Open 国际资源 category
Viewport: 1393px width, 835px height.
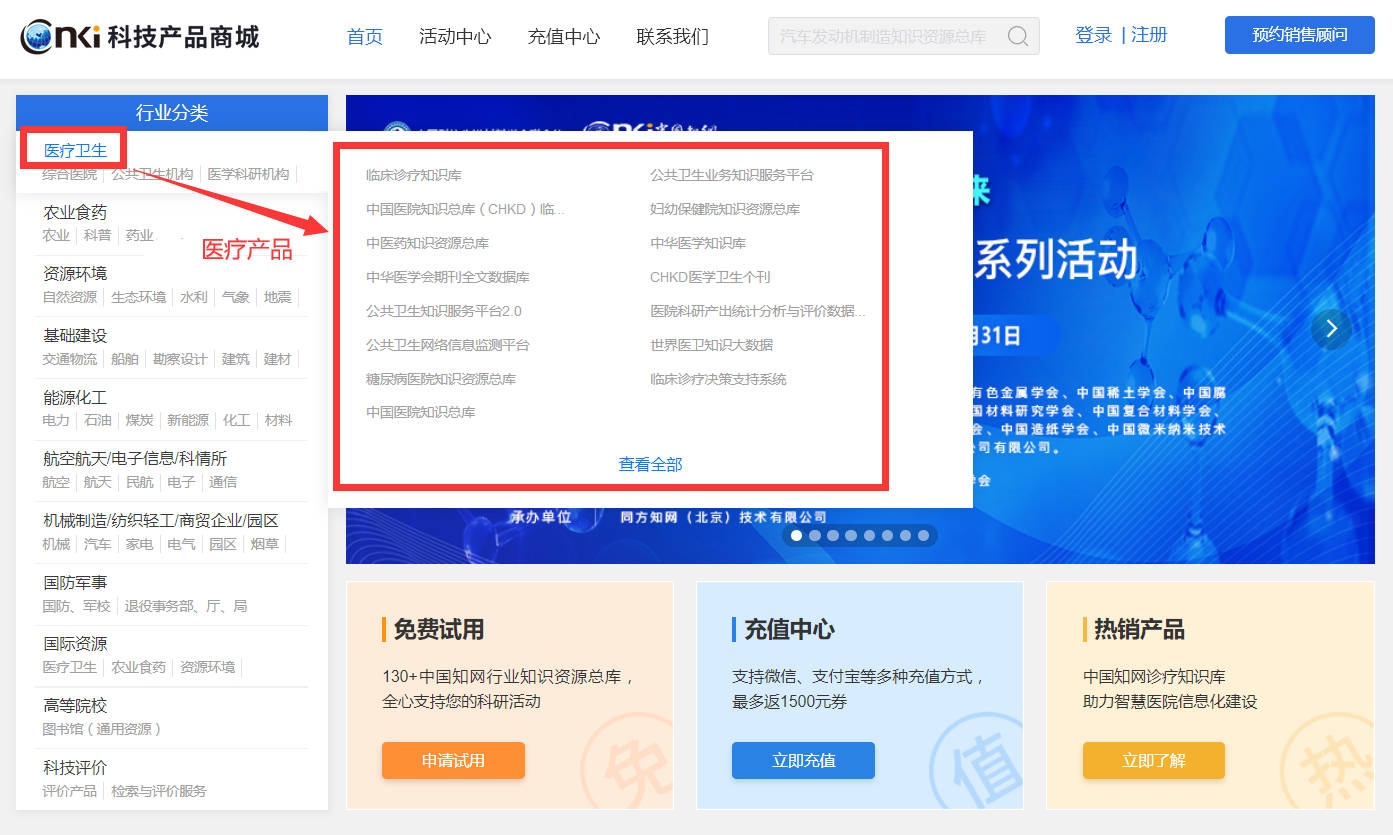point(75,644)
